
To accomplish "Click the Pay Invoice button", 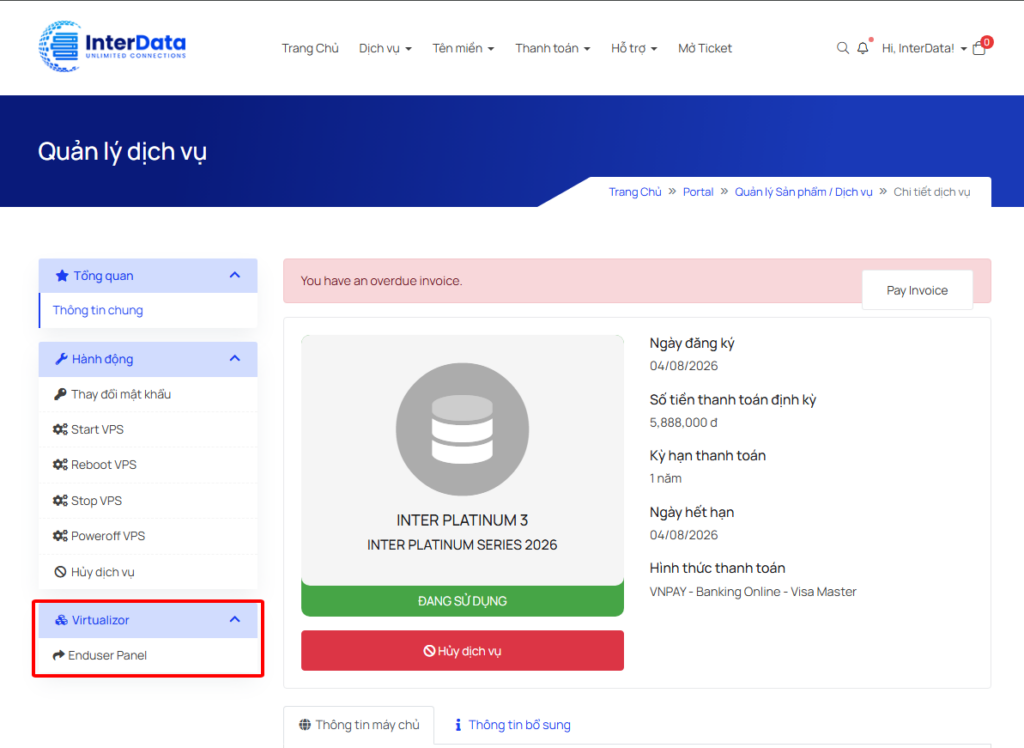I will tap(917, 290).
